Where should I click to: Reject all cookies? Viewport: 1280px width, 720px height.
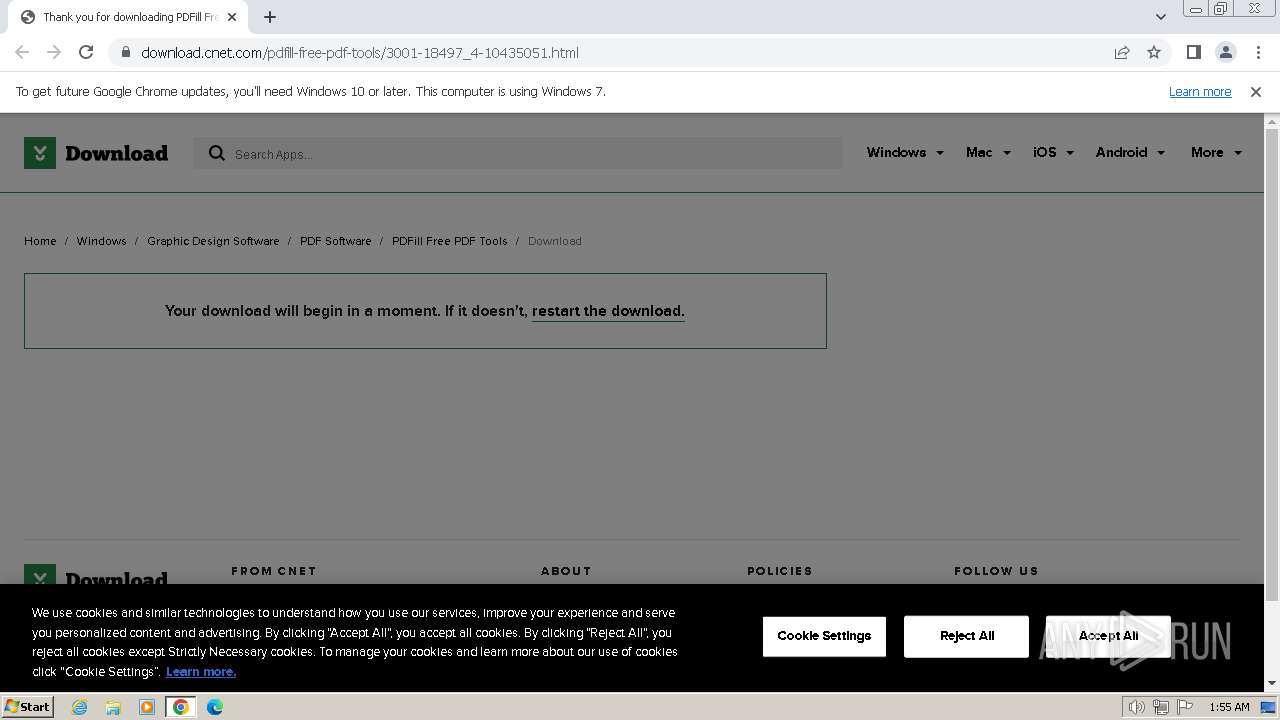click(966, 636)
